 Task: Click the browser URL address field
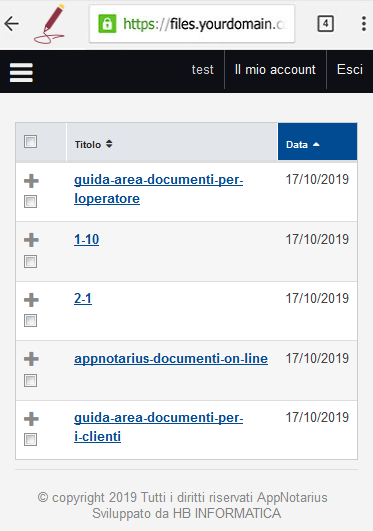pyautogui.click(x=192, y=24)
